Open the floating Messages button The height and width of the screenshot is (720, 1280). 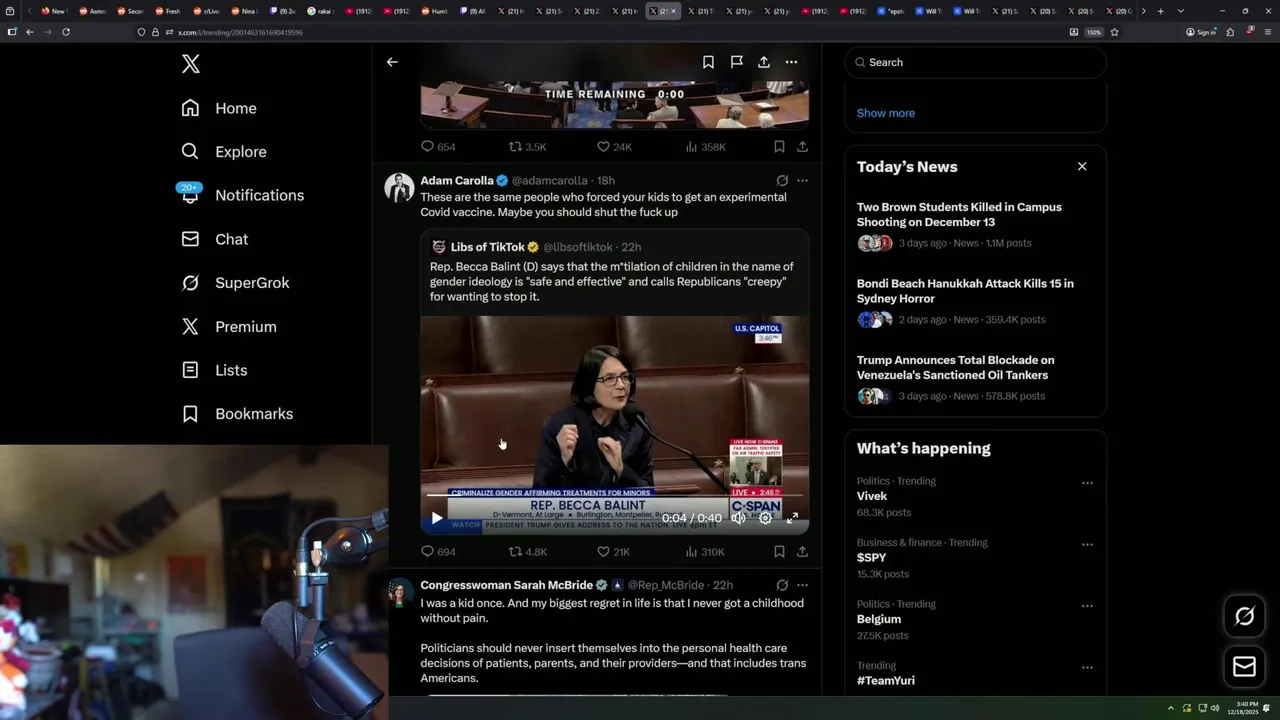coord(1244,667)
